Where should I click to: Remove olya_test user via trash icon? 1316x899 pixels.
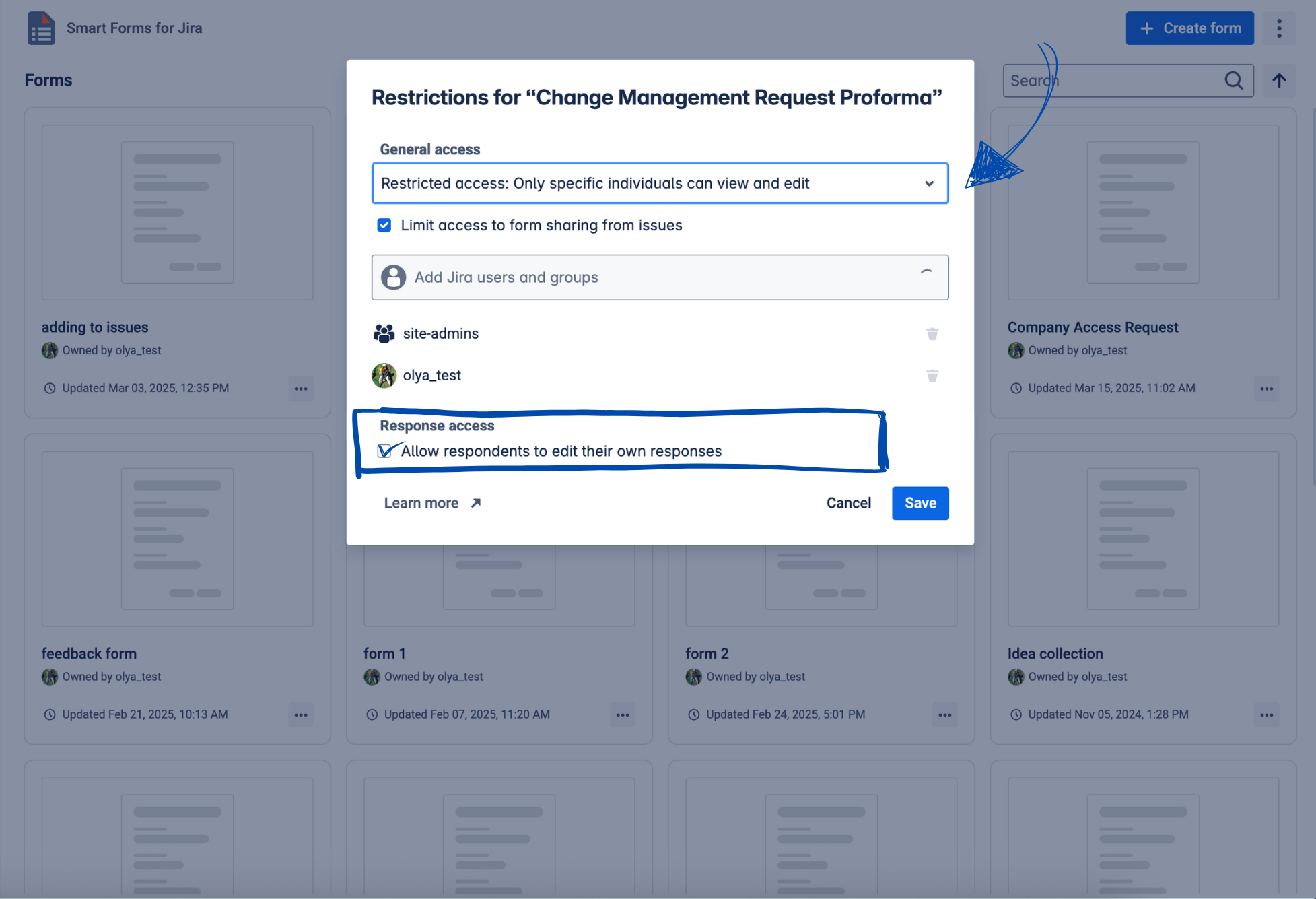pyautogui.click(x=932, y=376)
